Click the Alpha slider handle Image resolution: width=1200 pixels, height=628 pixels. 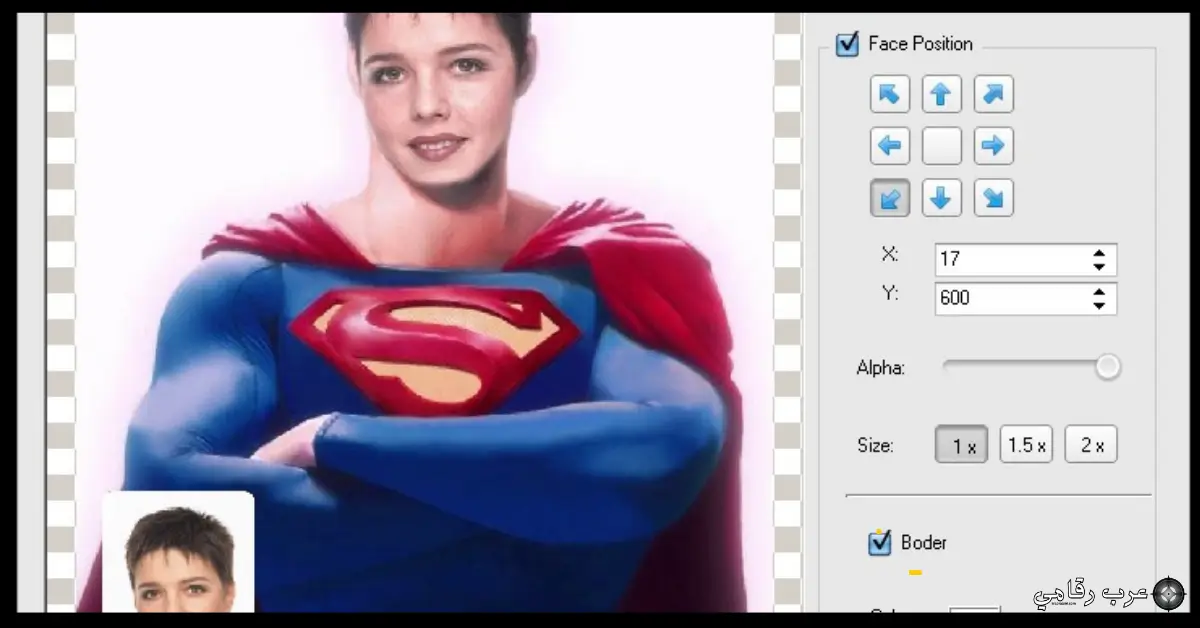click(1107, 367)
